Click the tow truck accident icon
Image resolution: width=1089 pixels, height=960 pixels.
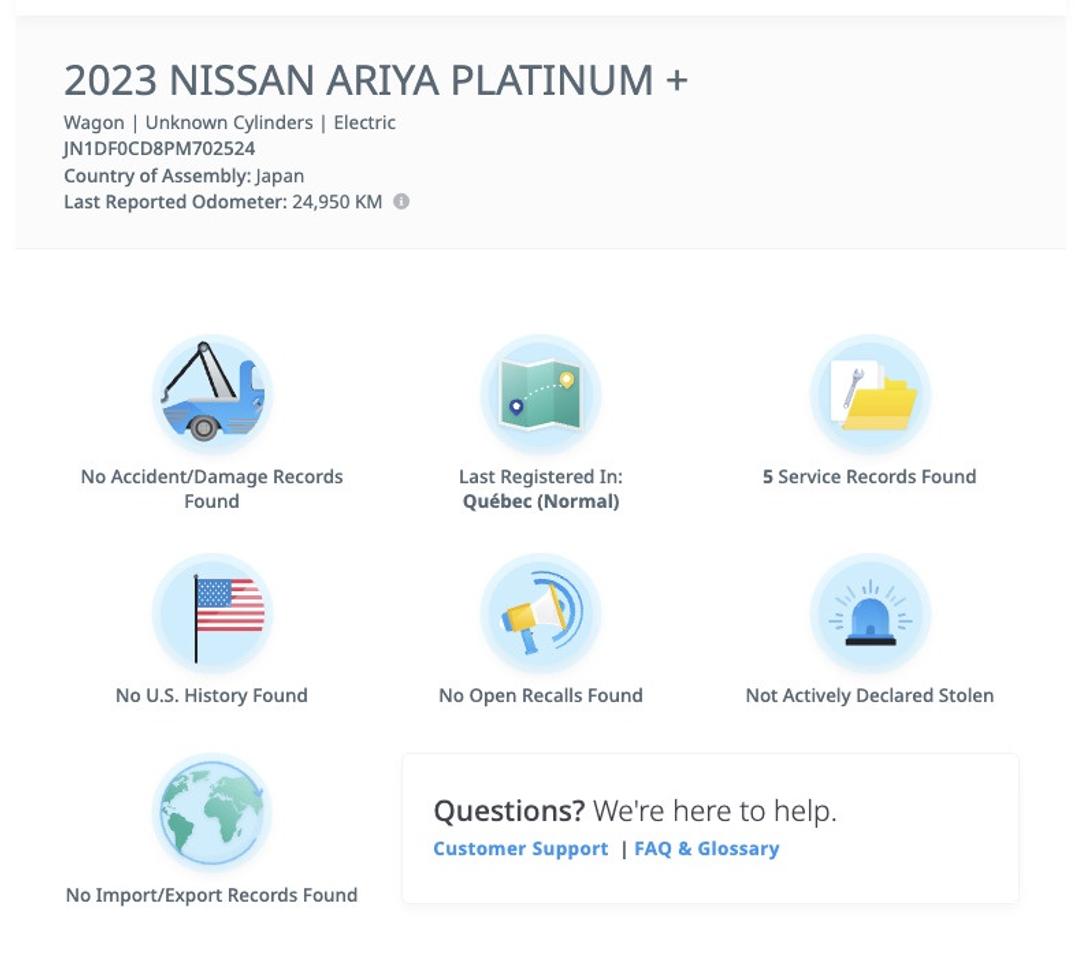coord(212,394)
